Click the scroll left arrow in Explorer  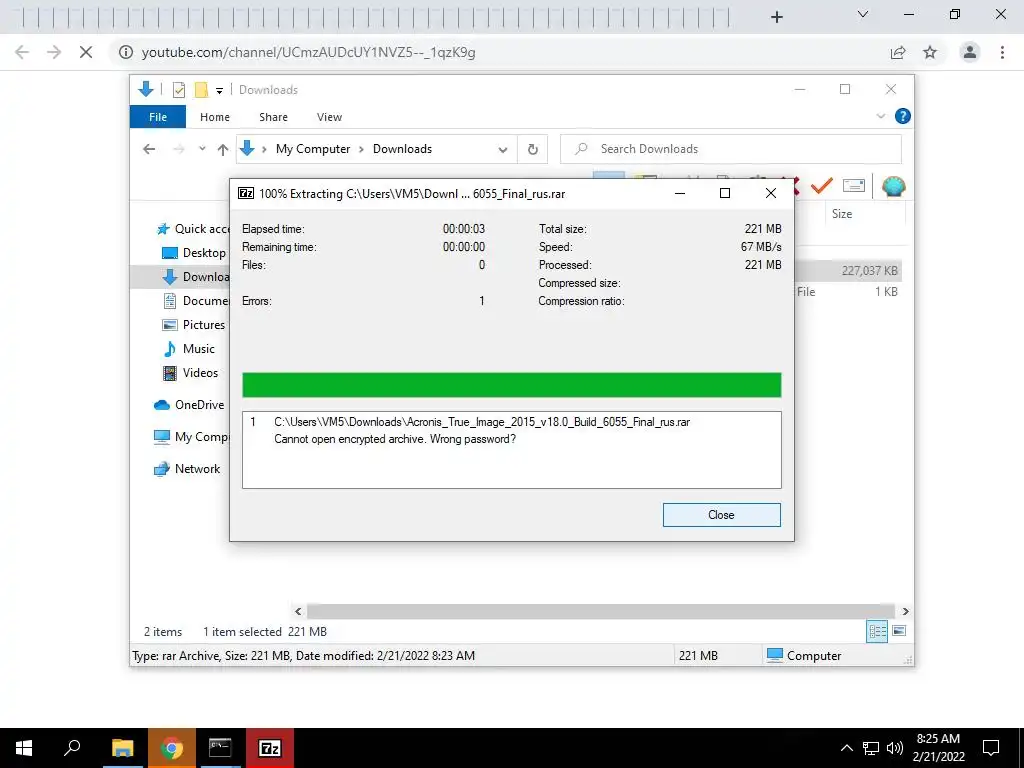298,611
